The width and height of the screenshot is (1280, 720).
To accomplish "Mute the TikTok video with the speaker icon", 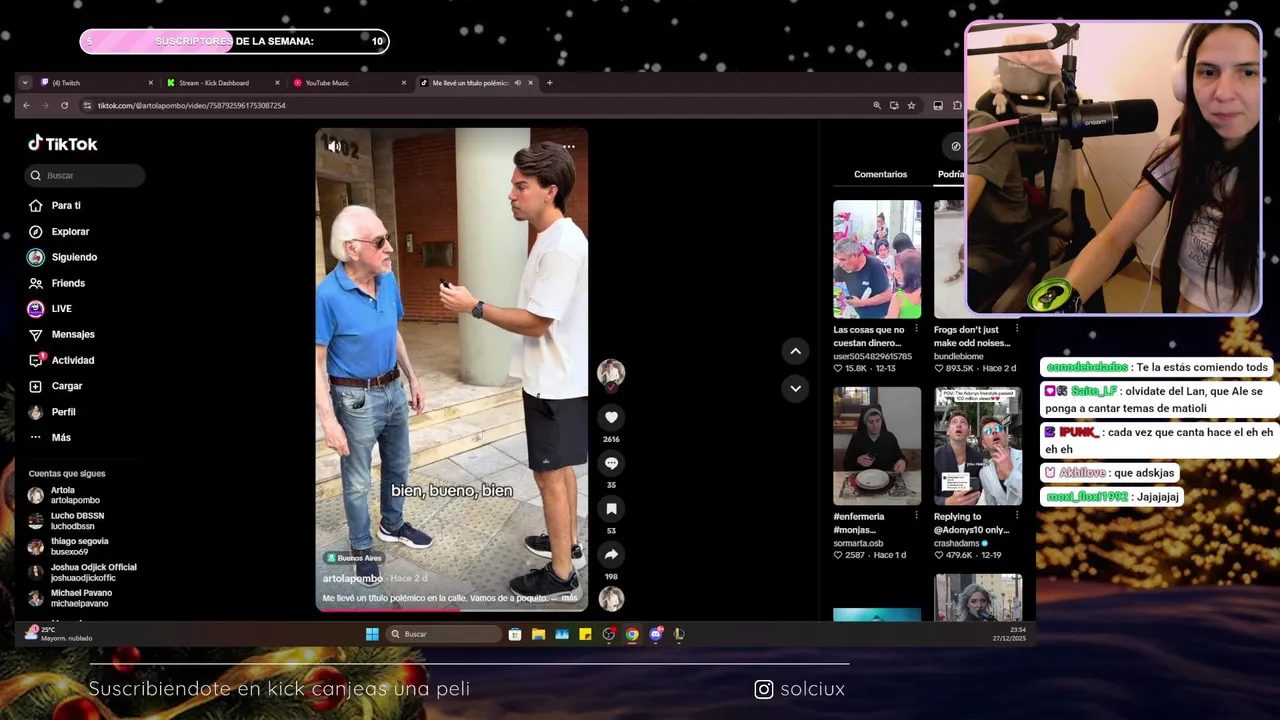I will 334,147.
